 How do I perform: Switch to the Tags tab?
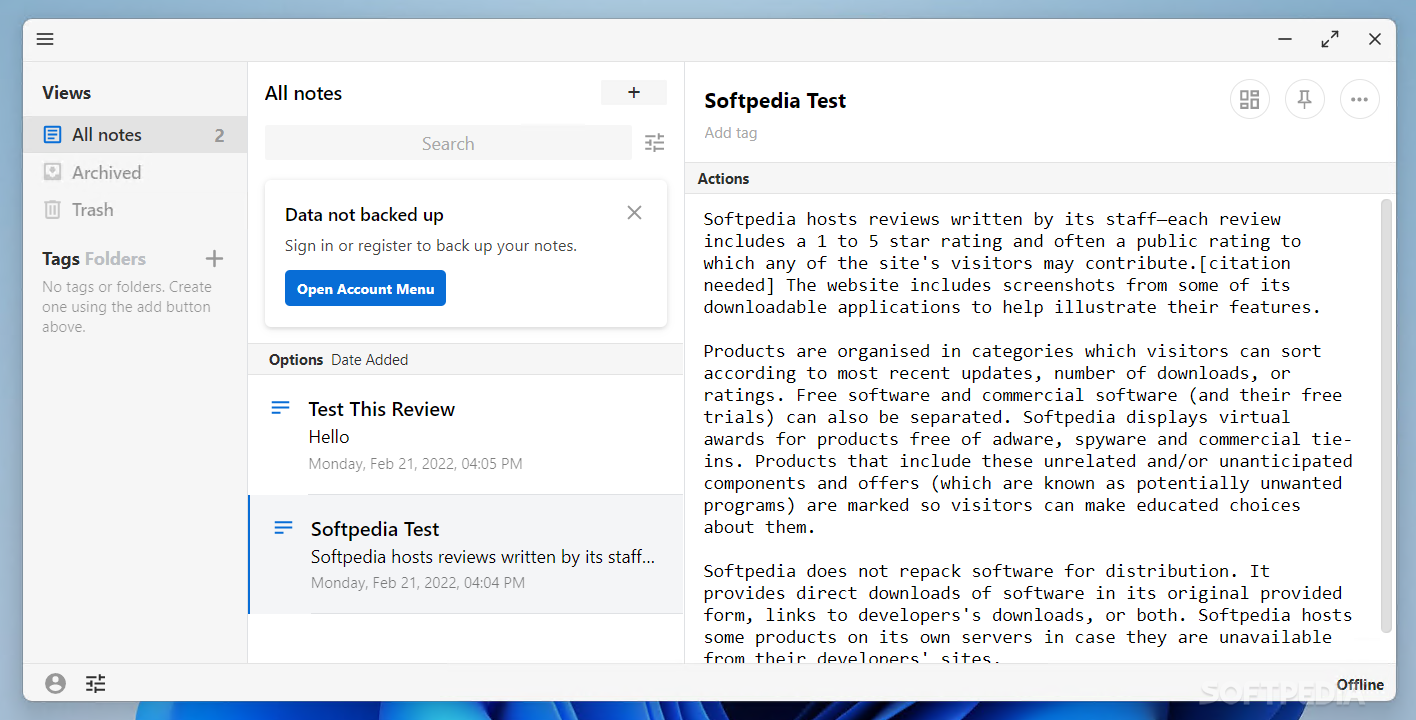(x=60, y=259)
